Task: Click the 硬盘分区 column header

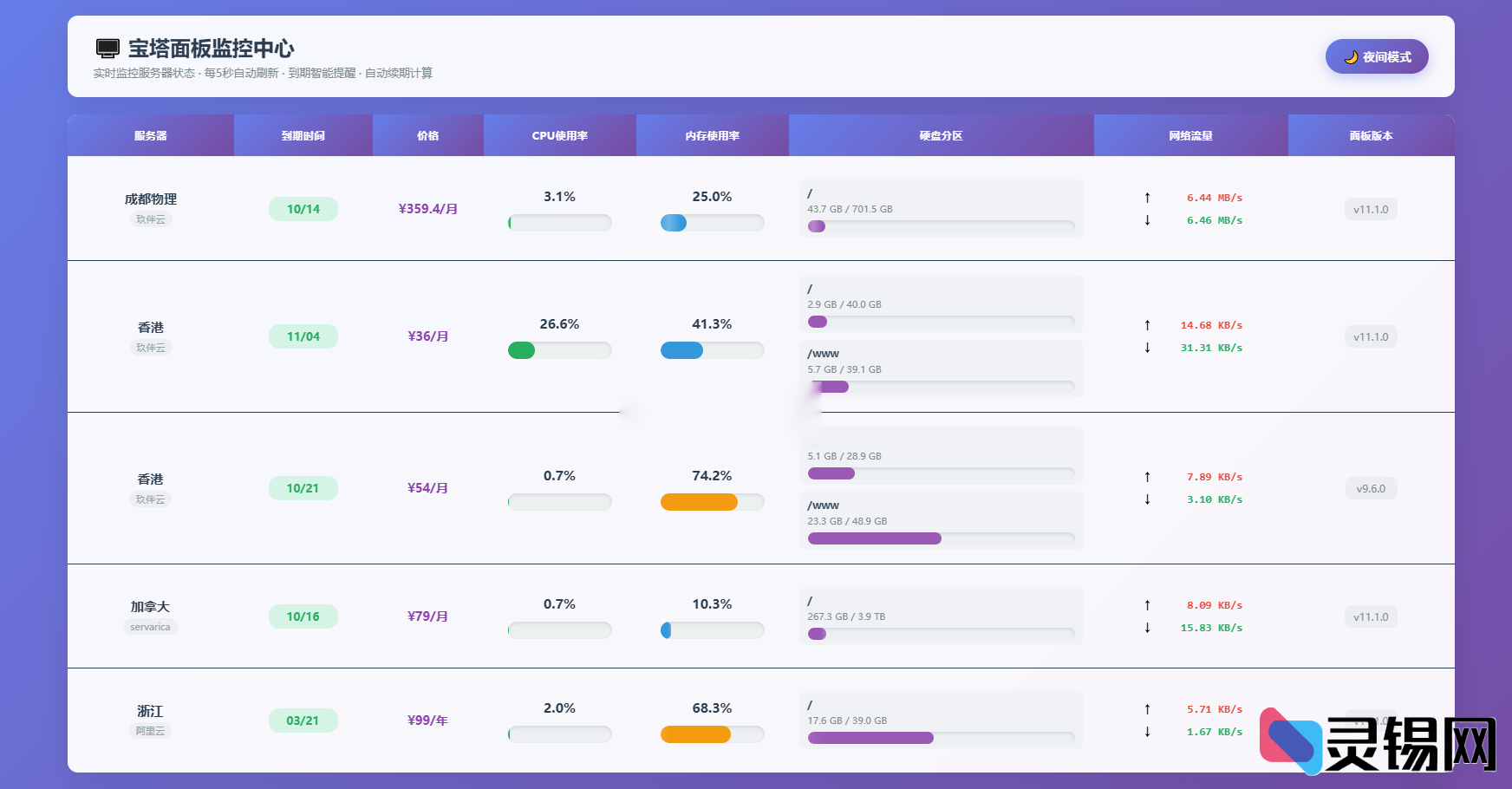Action: pos(941,136)
